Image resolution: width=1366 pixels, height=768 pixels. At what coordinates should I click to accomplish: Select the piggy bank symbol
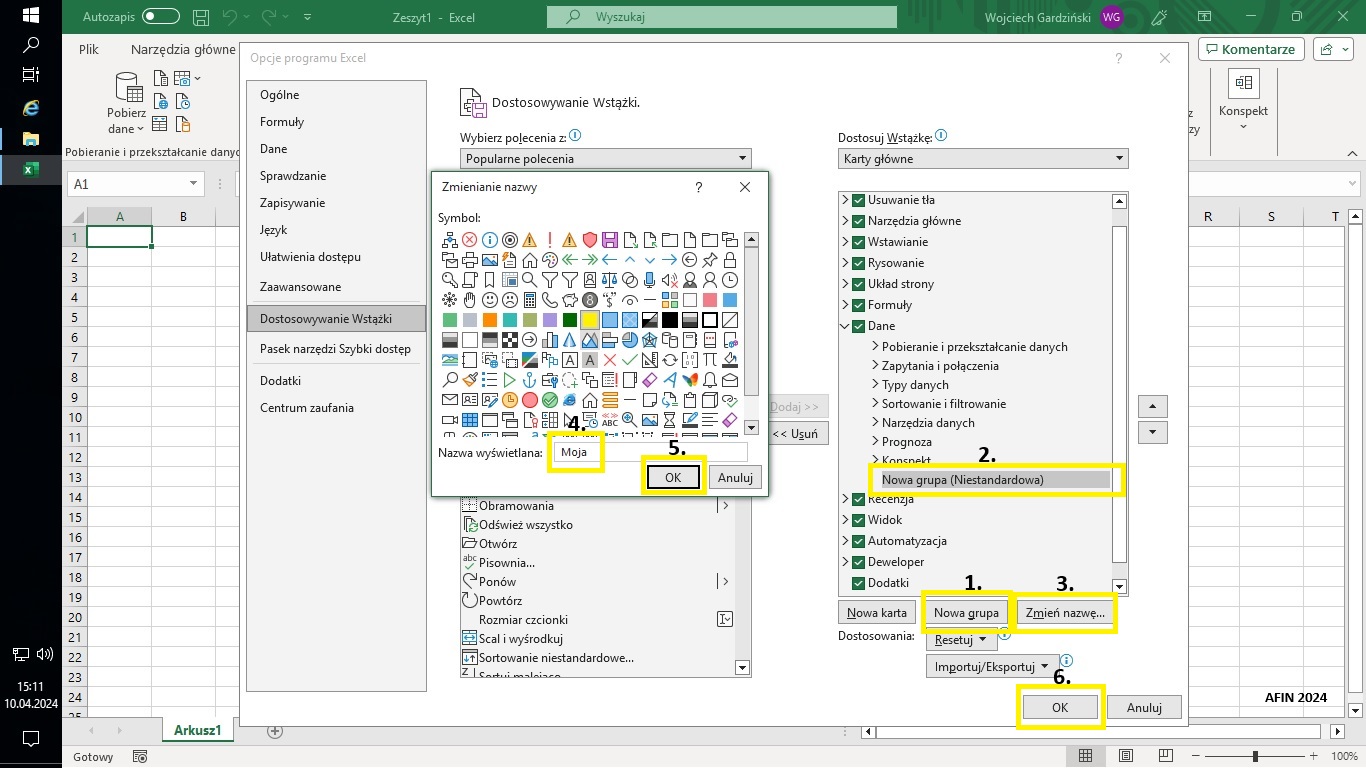(x=570, y=300)
